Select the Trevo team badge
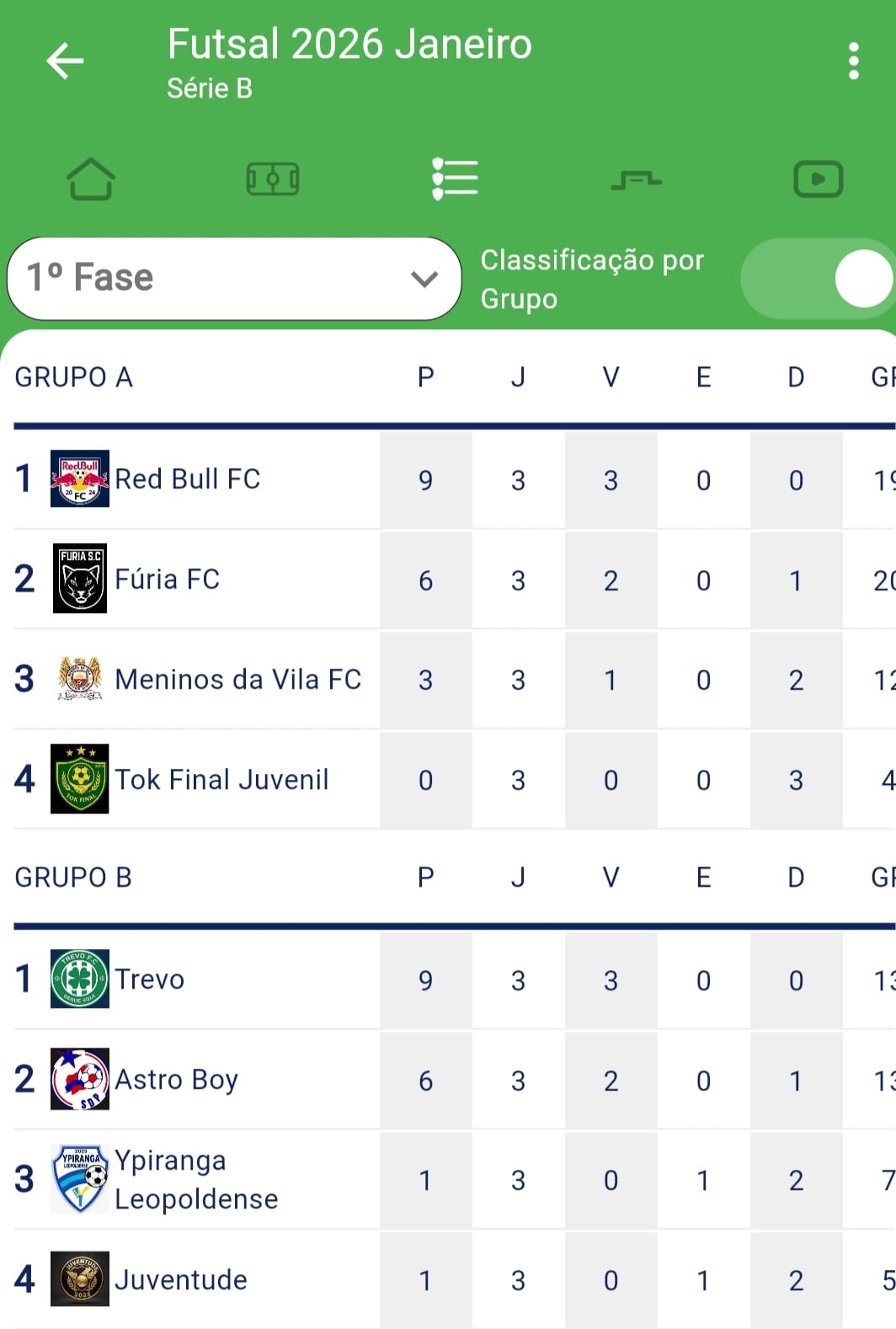Viewport: 896px width, 1329px height. click(80, 979)
